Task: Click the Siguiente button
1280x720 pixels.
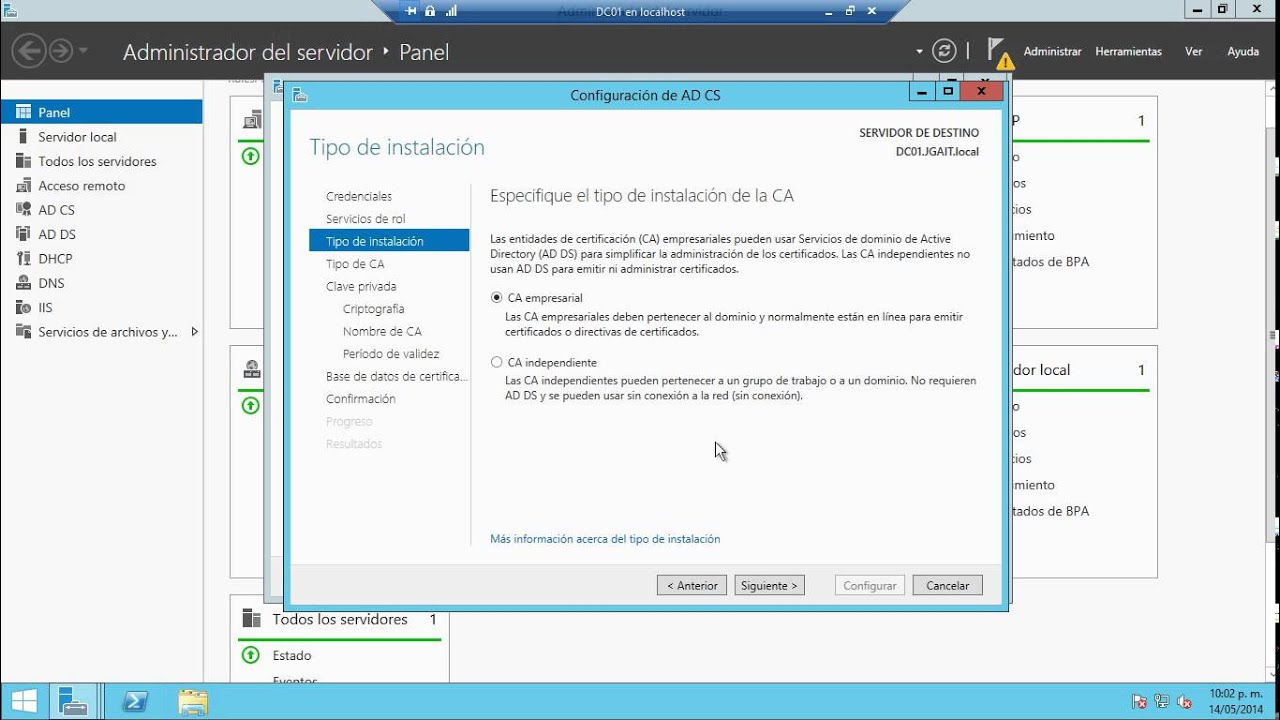Action: 770,586
